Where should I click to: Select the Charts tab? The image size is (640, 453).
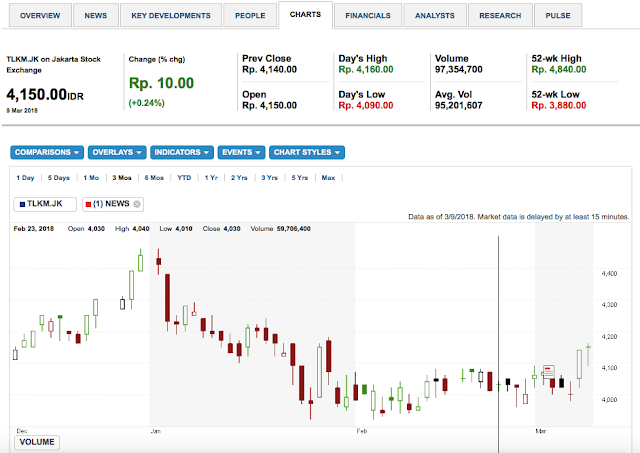click(305, 15)
